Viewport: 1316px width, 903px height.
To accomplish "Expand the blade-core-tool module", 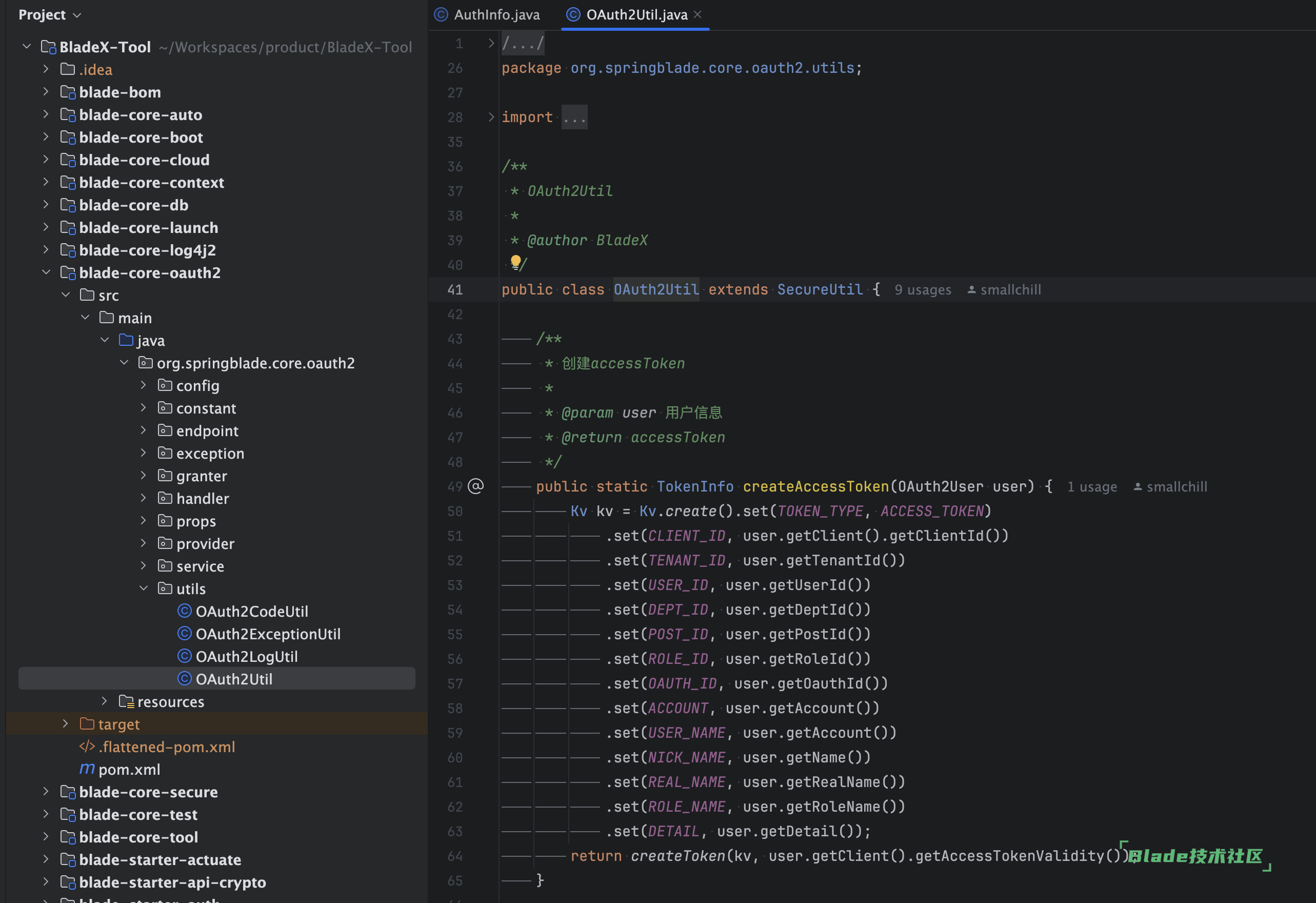I will point(46,837).
